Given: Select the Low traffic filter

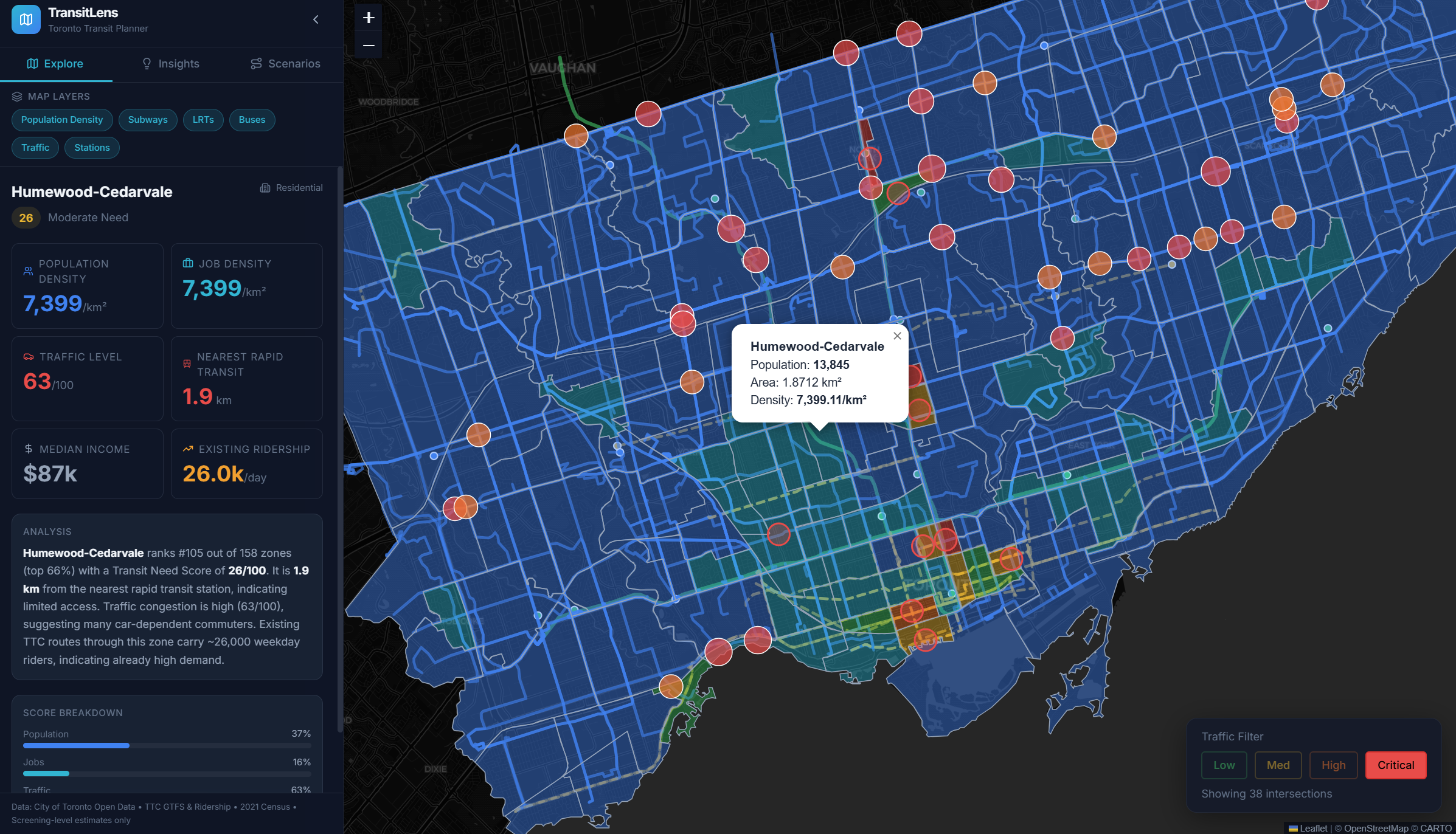Looking at the screenshot, I should click(1224, 765).
